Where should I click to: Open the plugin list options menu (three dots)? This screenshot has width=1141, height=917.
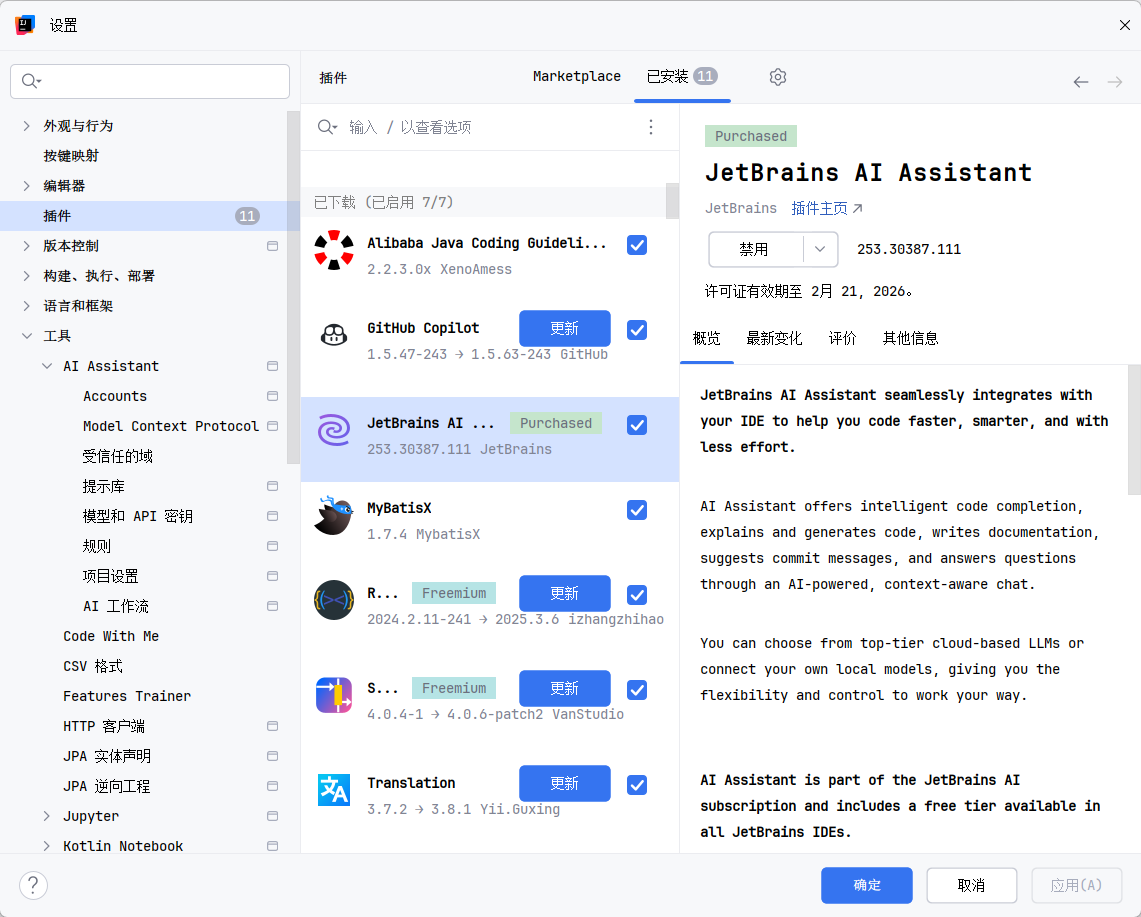(651, 127)
